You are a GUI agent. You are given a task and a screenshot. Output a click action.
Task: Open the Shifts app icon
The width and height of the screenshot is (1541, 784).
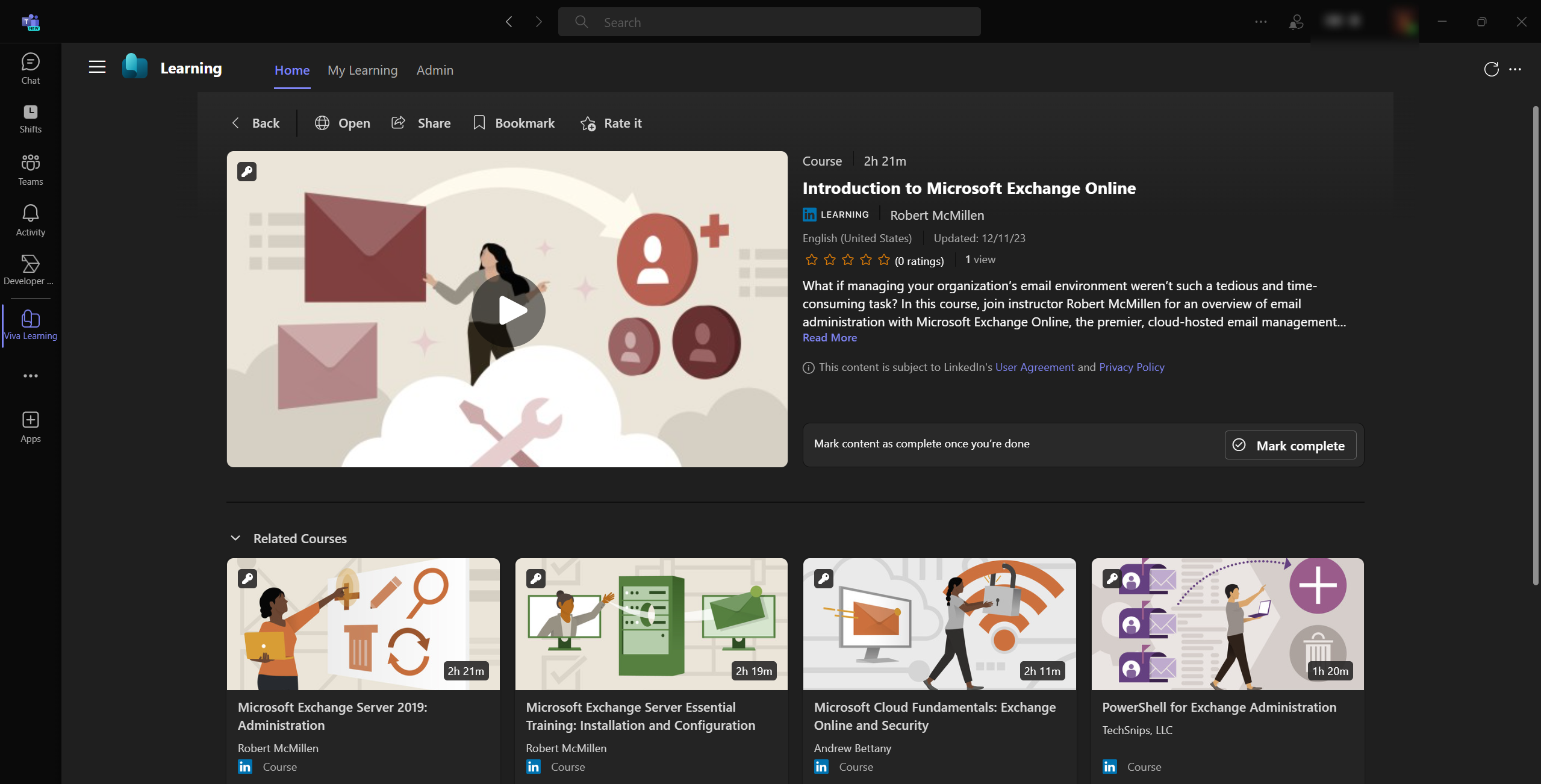(30, 118)
